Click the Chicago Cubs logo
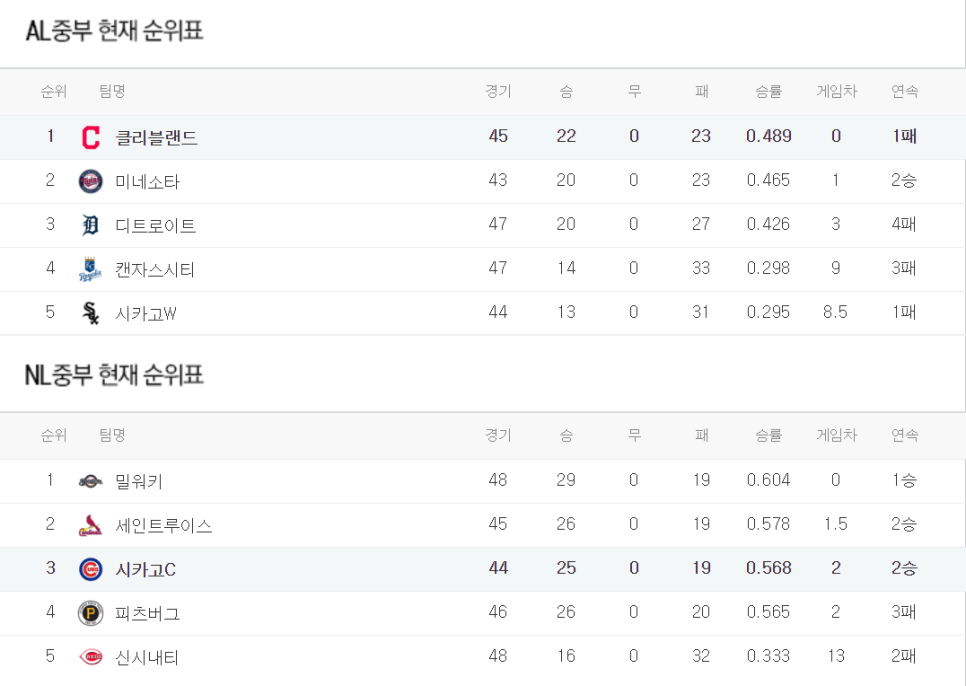 click(91, 570)
